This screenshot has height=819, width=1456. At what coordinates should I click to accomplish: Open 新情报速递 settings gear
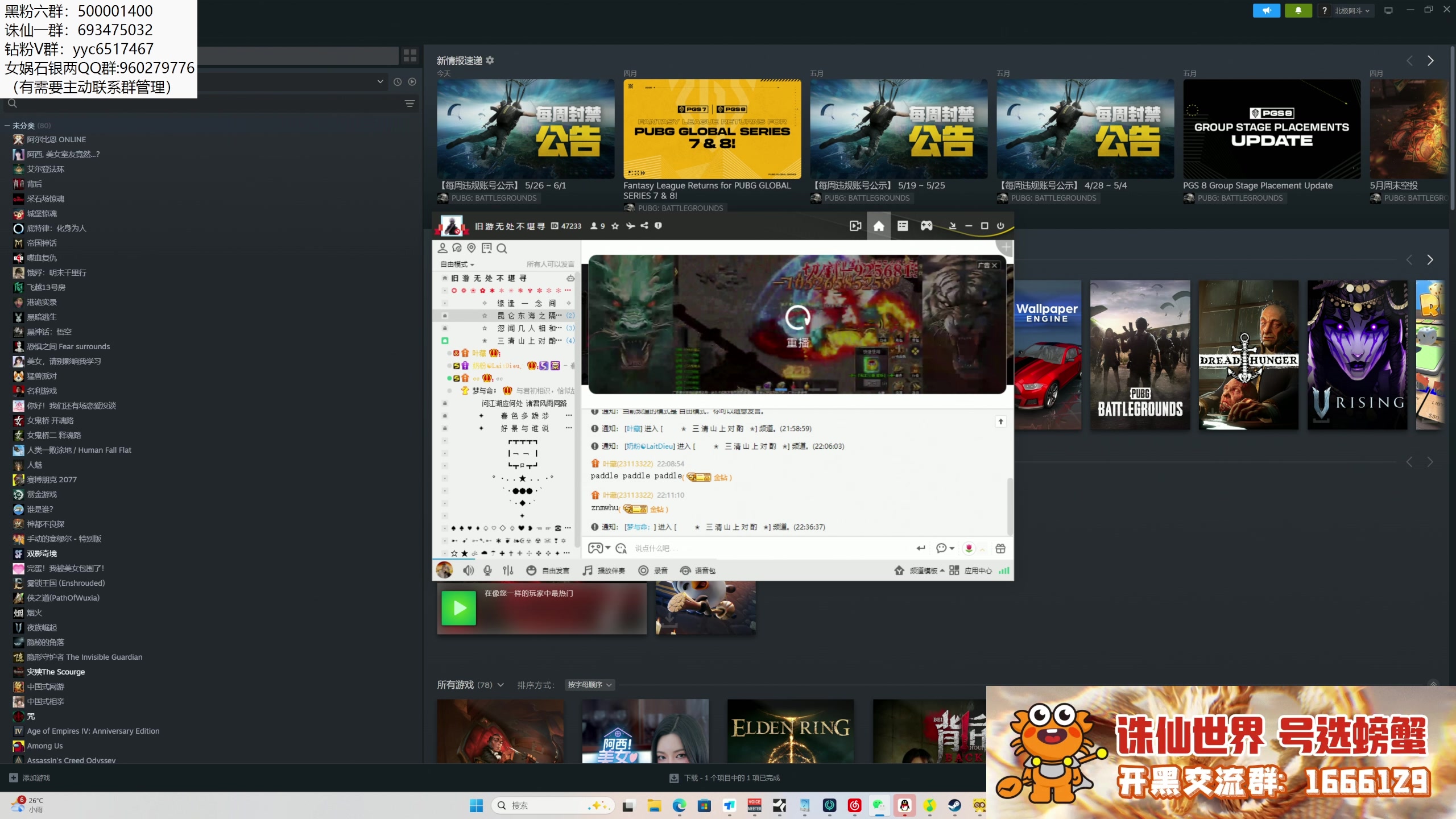point(490,60)
